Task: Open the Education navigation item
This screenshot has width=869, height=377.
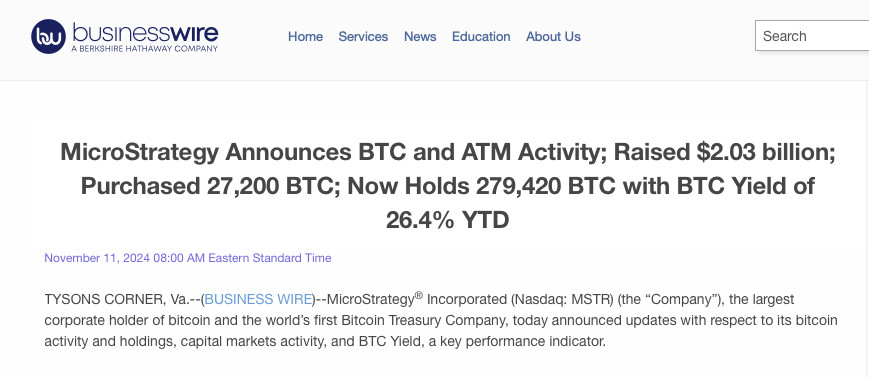Action: 481,37
